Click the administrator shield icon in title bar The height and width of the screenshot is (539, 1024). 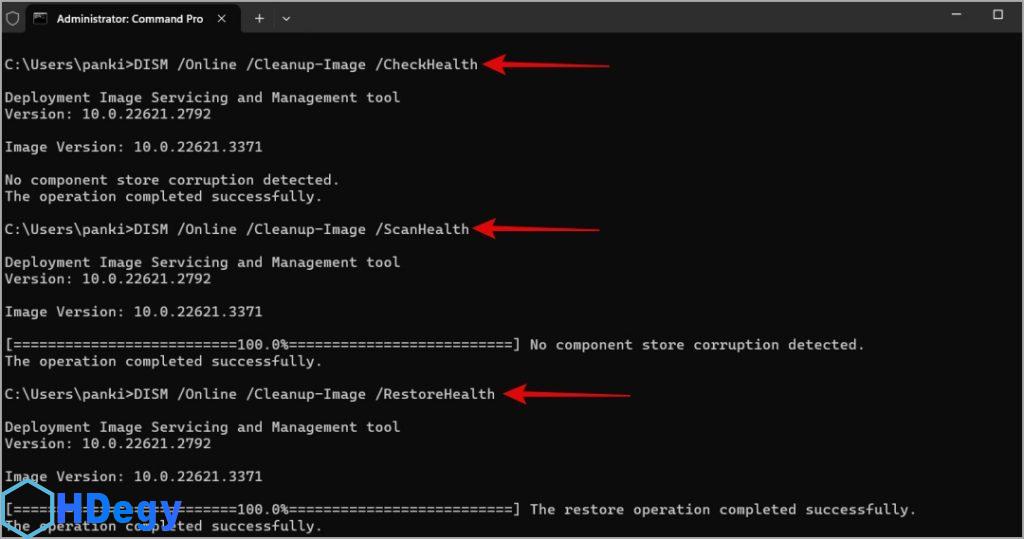tap(13, 18)
